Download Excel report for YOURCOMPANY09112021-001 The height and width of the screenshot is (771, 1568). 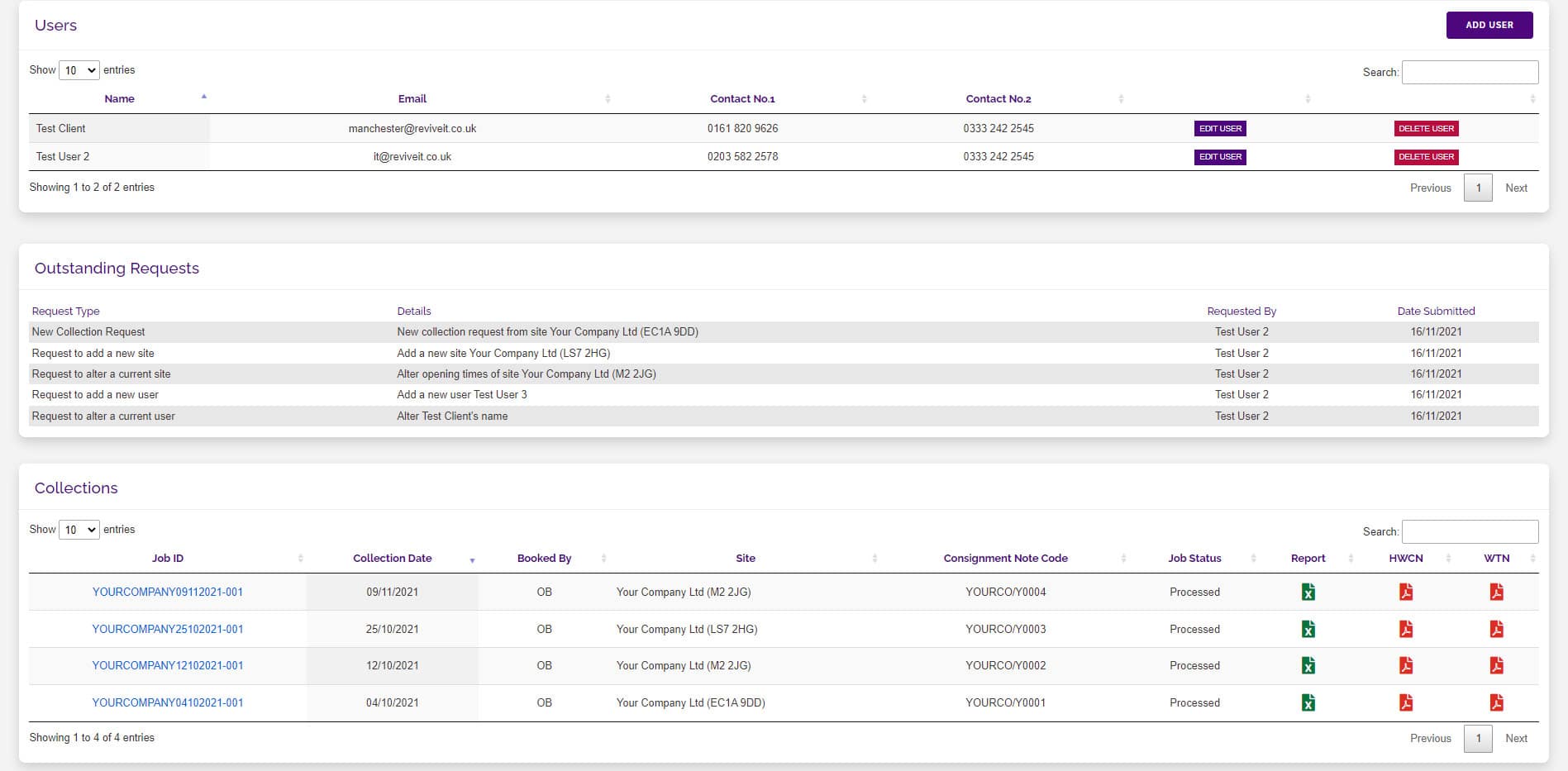tap(1308, 592)
